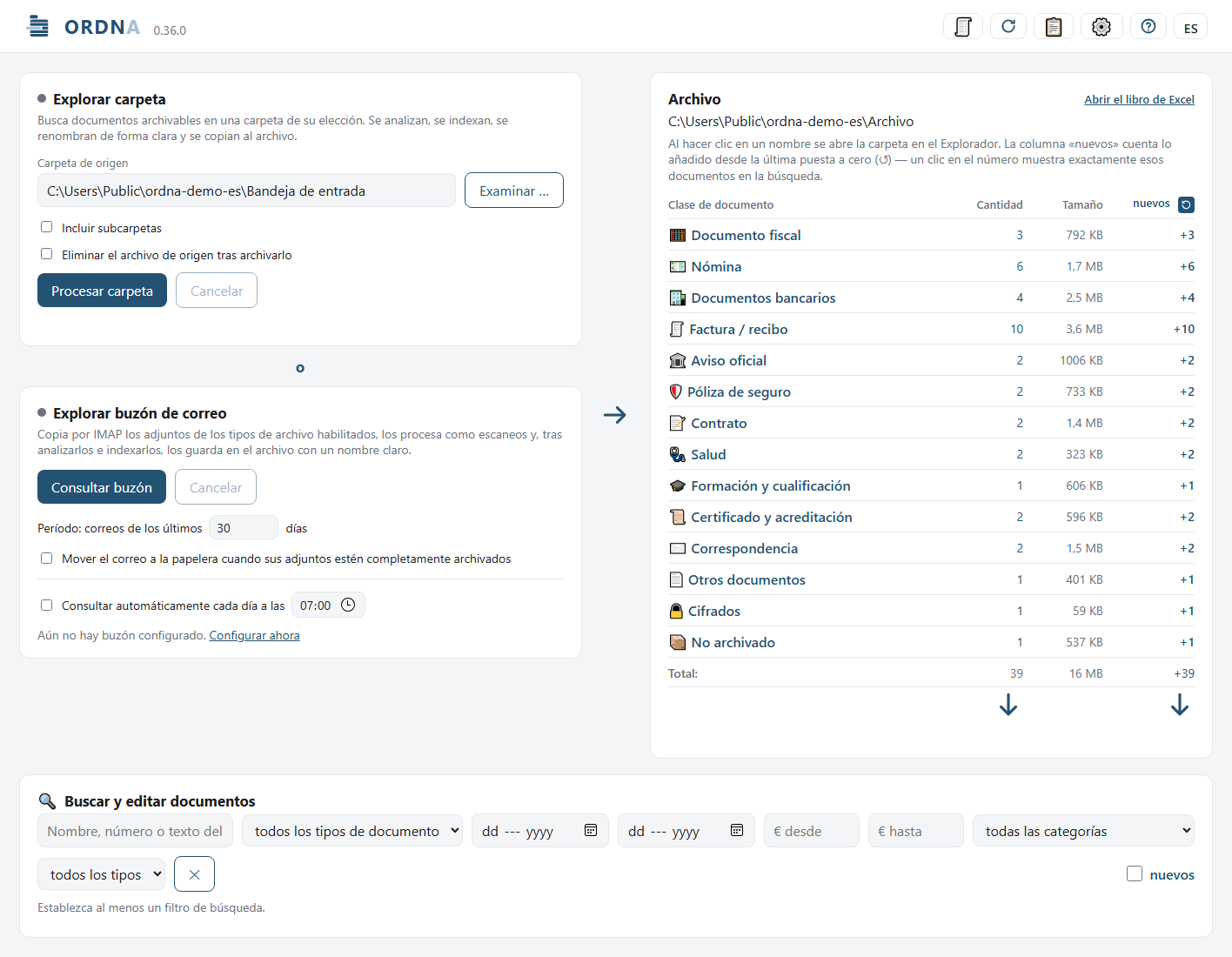
Task: Click the Póliza de seguro shield icon
Action: (x=676, y=391)
